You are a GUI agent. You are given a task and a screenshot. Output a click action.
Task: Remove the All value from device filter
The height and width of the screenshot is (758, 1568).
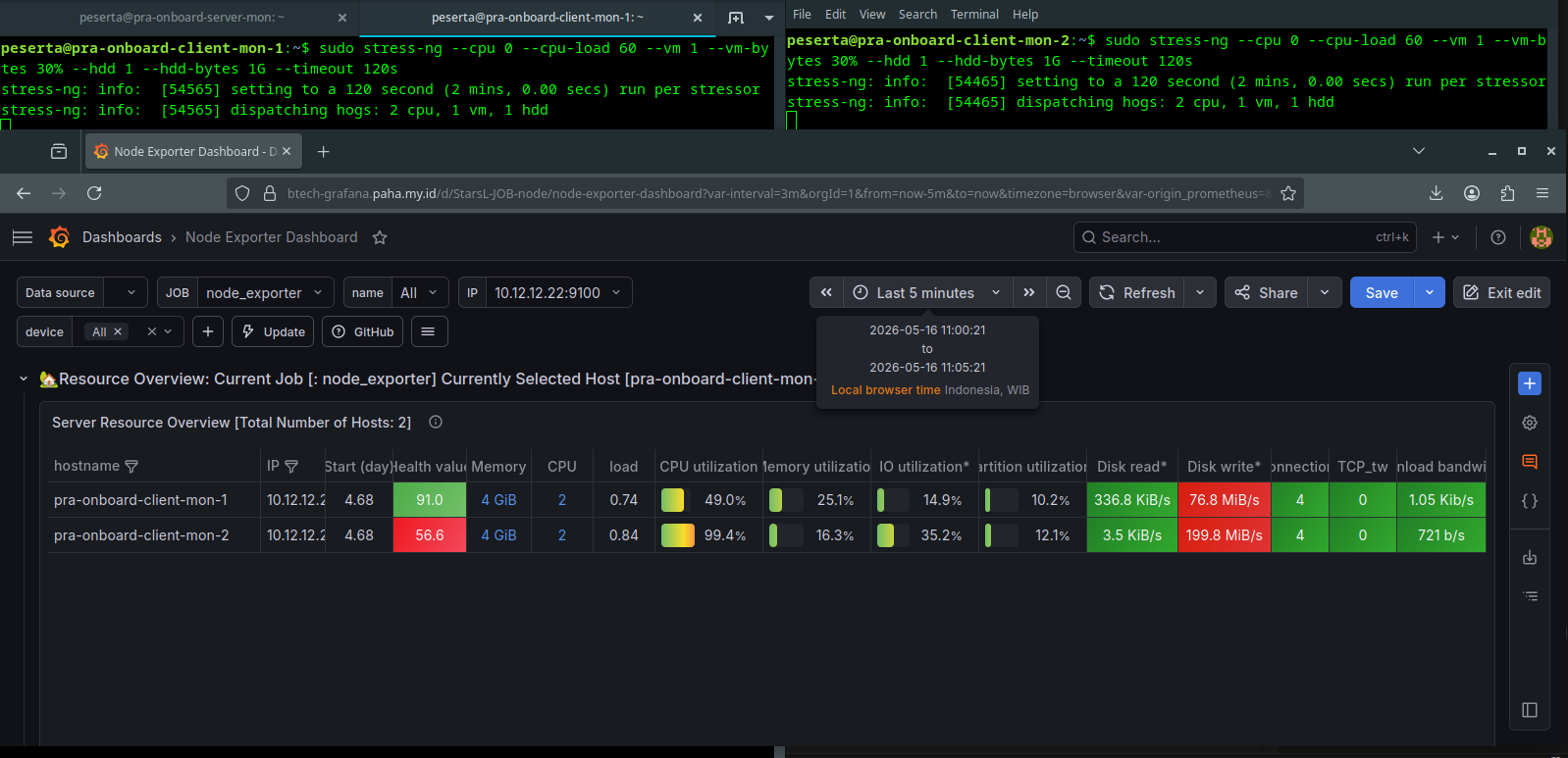coord(118,332)
